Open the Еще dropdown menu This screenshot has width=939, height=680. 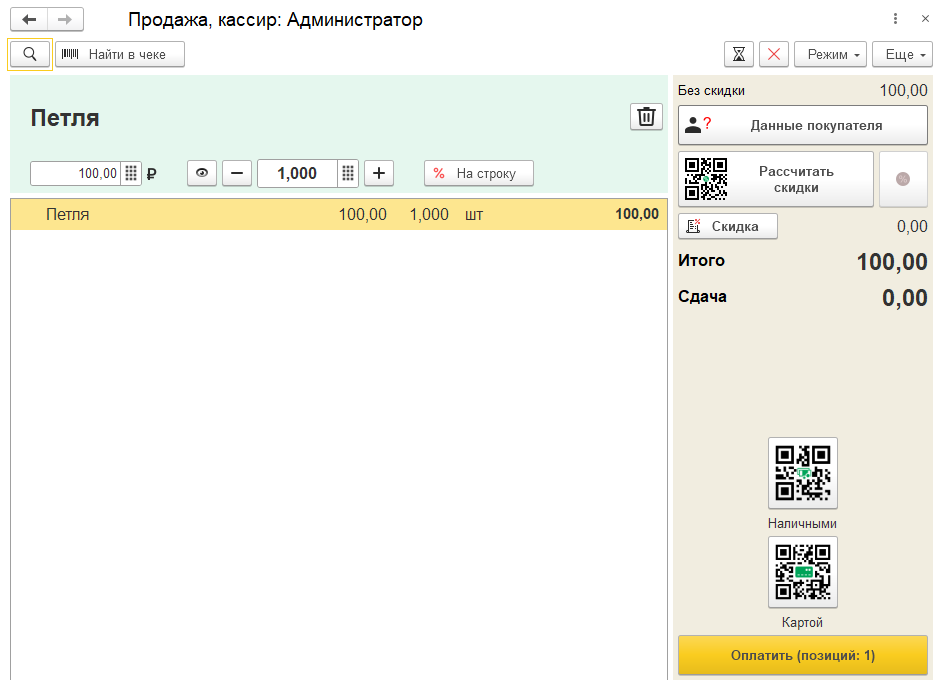pyautogui.click(x=902, y=54)
